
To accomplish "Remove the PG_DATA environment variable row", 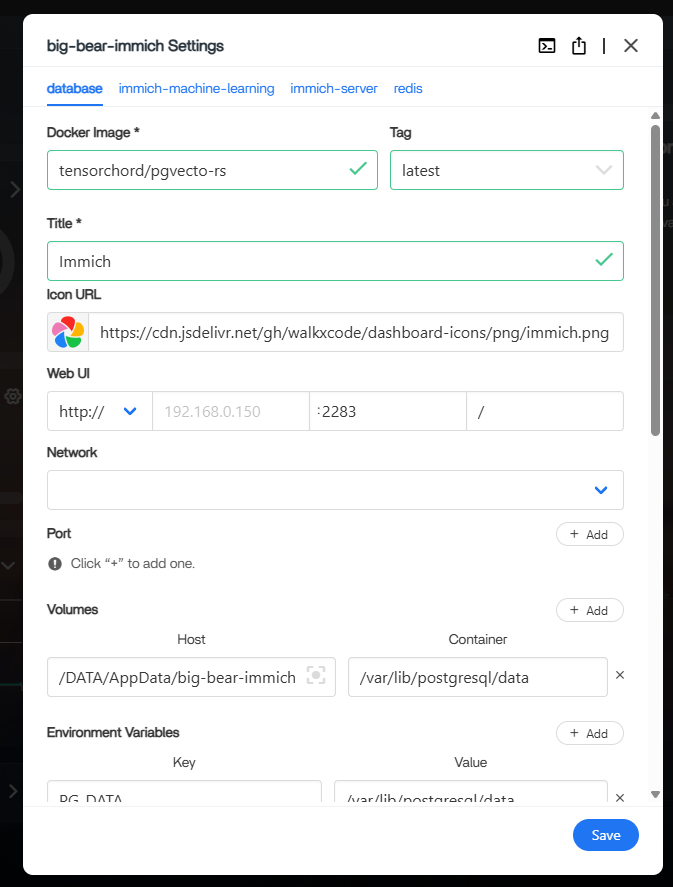I will (620, 797).
